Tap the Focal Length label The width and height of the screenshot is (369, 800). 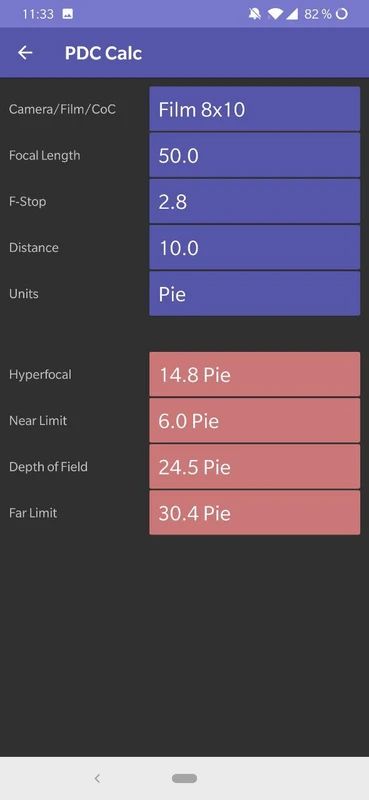pyautogui.click(x=44, y=155)
